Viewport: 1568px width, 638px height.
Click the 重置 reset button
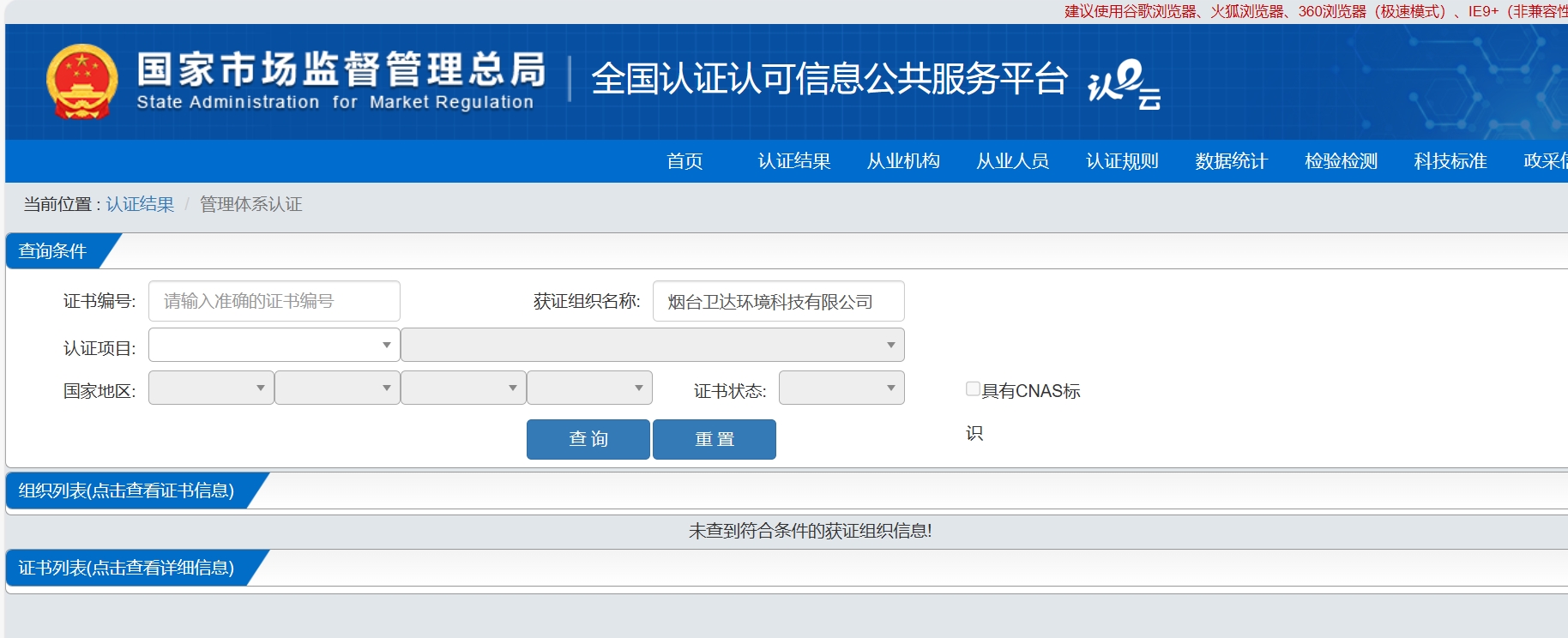point(715,439)
